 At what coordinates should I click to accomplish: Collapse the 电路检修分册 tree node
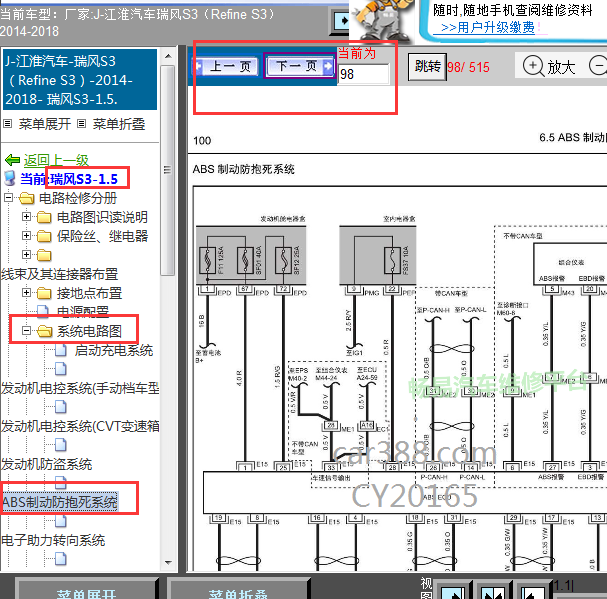[8, 198]
